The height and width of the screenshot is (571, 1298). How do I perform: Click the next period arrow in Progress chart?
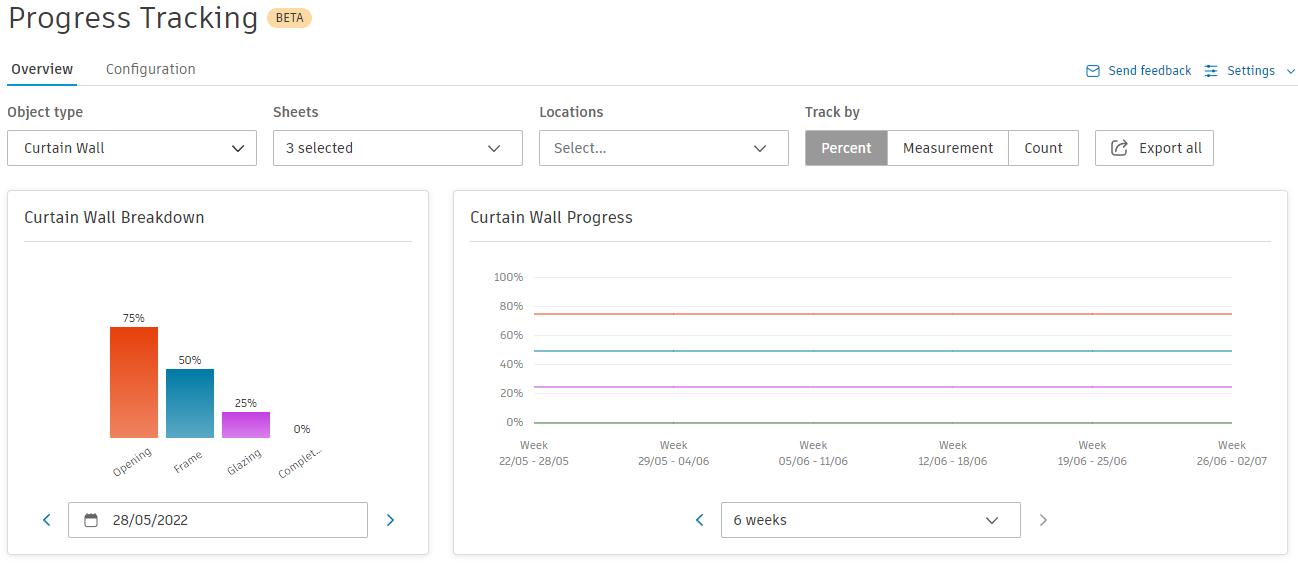1043,520
